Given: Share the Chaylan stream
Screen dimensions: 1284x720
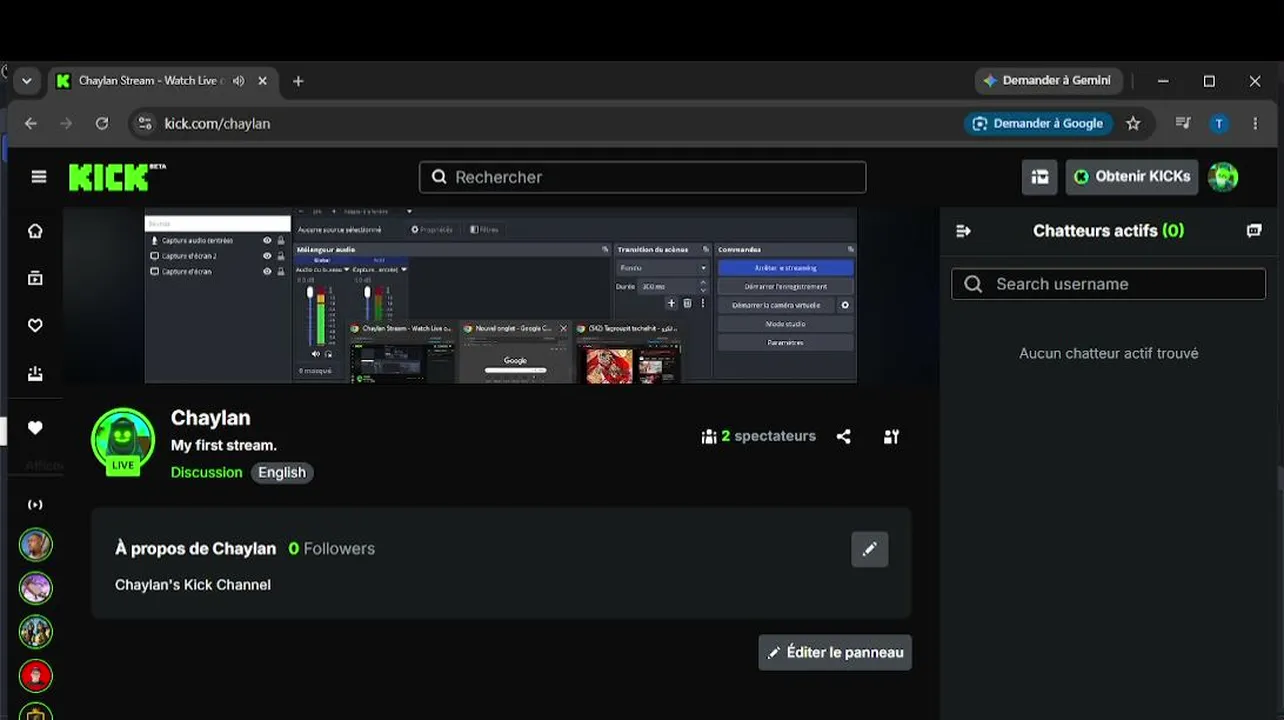Looking at the screenshot, I should click(844, 436).
